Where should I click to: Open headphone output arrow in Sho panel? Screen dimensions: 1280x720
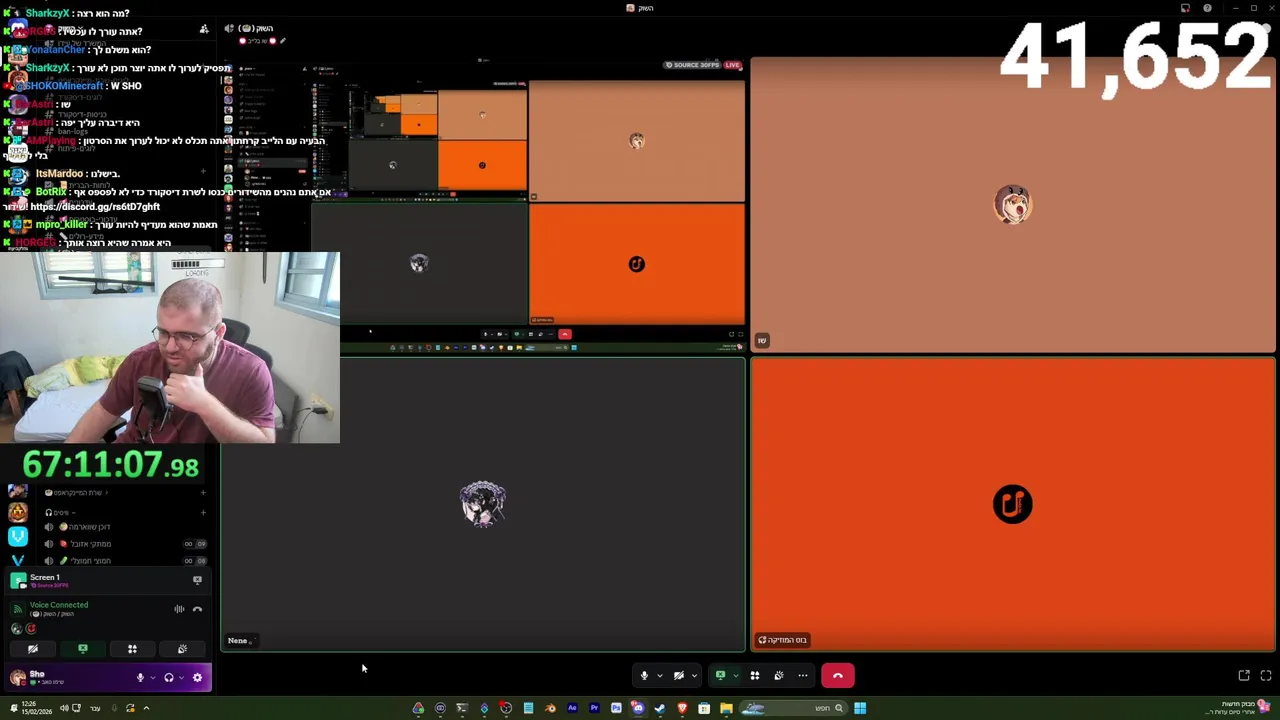click(x=180, y=678)
